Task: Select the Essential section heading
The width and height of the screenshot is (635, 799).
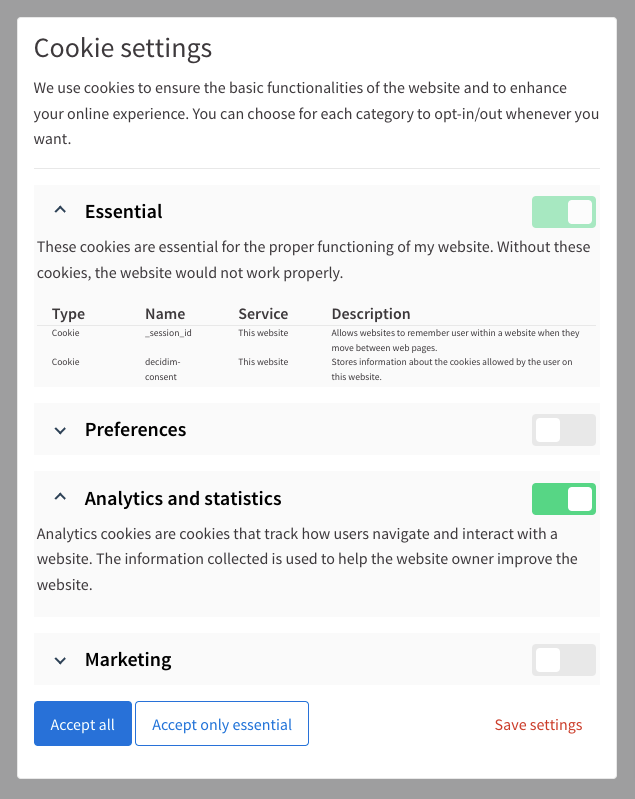Action: (x=123, y=211)
